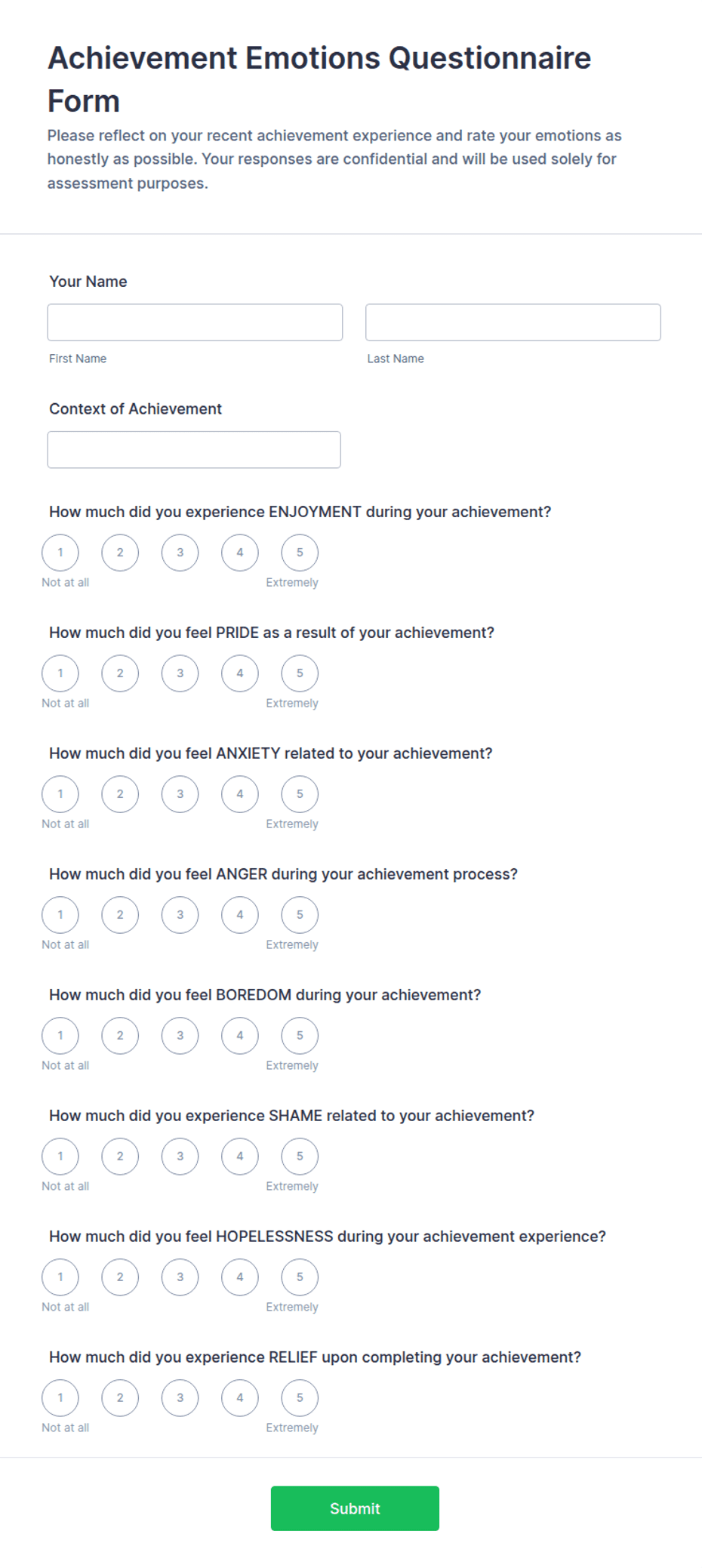Choose rating 3 for PRIDE question
This screenshot has height=1568, width=702.
pyautogui.click(x=180, y=673)
